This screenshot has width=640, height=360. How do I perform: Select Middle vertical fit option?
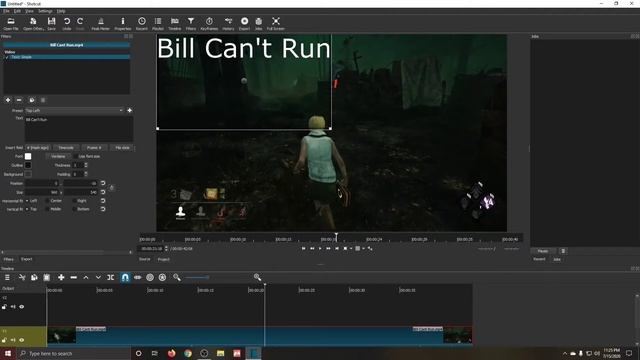(x=53, y=209)
